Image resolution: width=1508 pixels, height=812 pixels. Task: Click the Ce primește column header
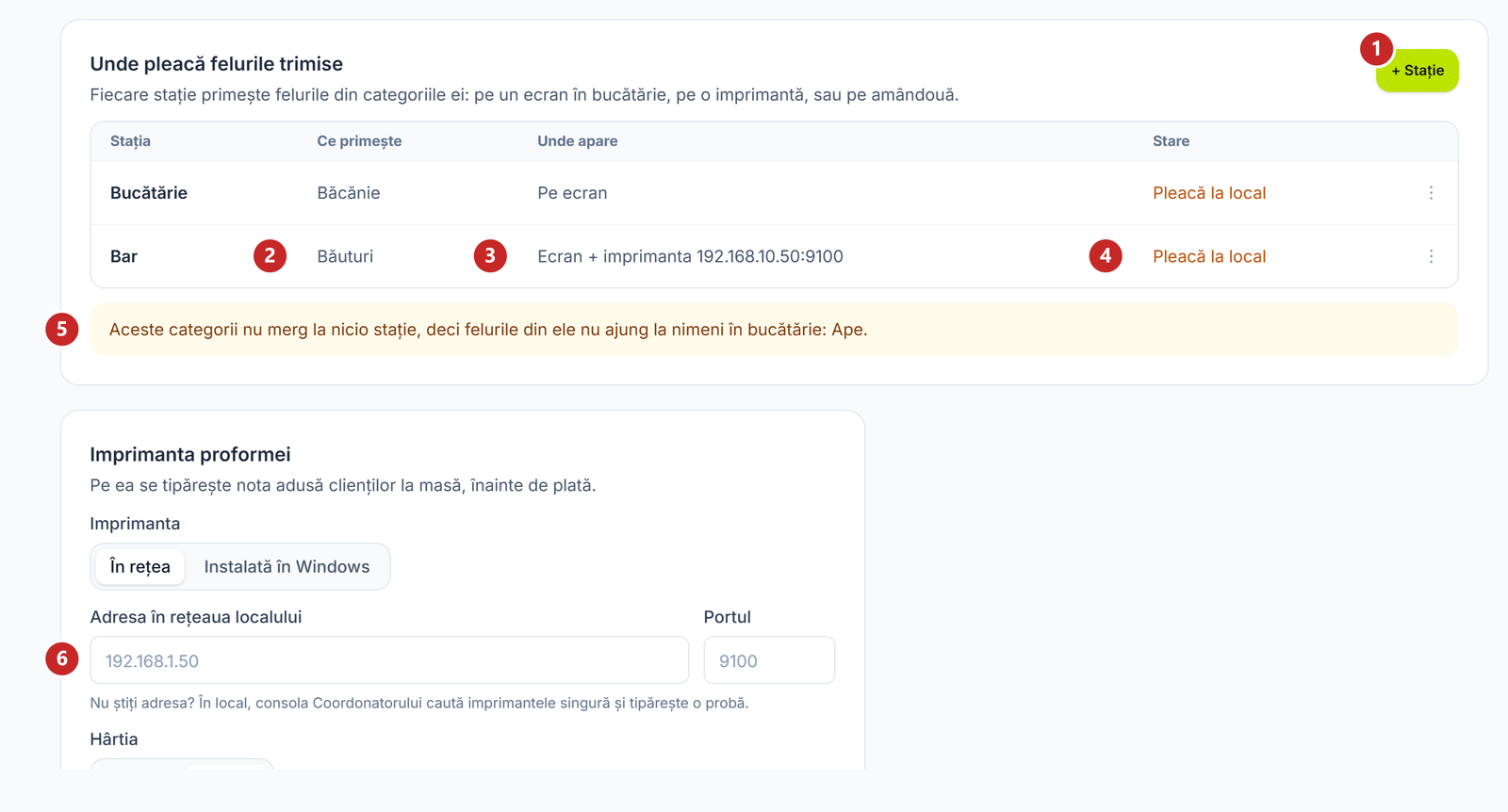[359, 141]
